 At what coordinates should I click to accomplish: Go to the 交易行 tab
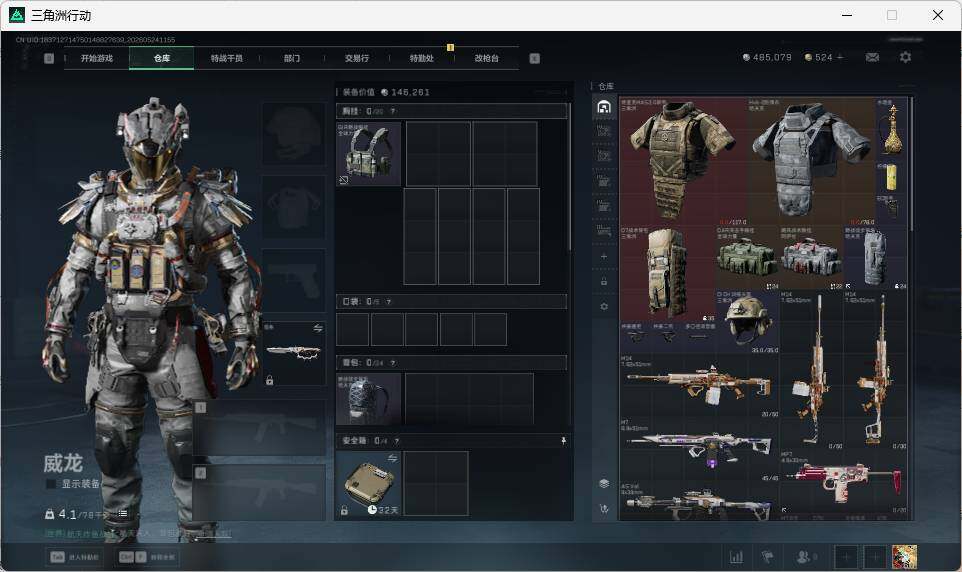point(356,58)
